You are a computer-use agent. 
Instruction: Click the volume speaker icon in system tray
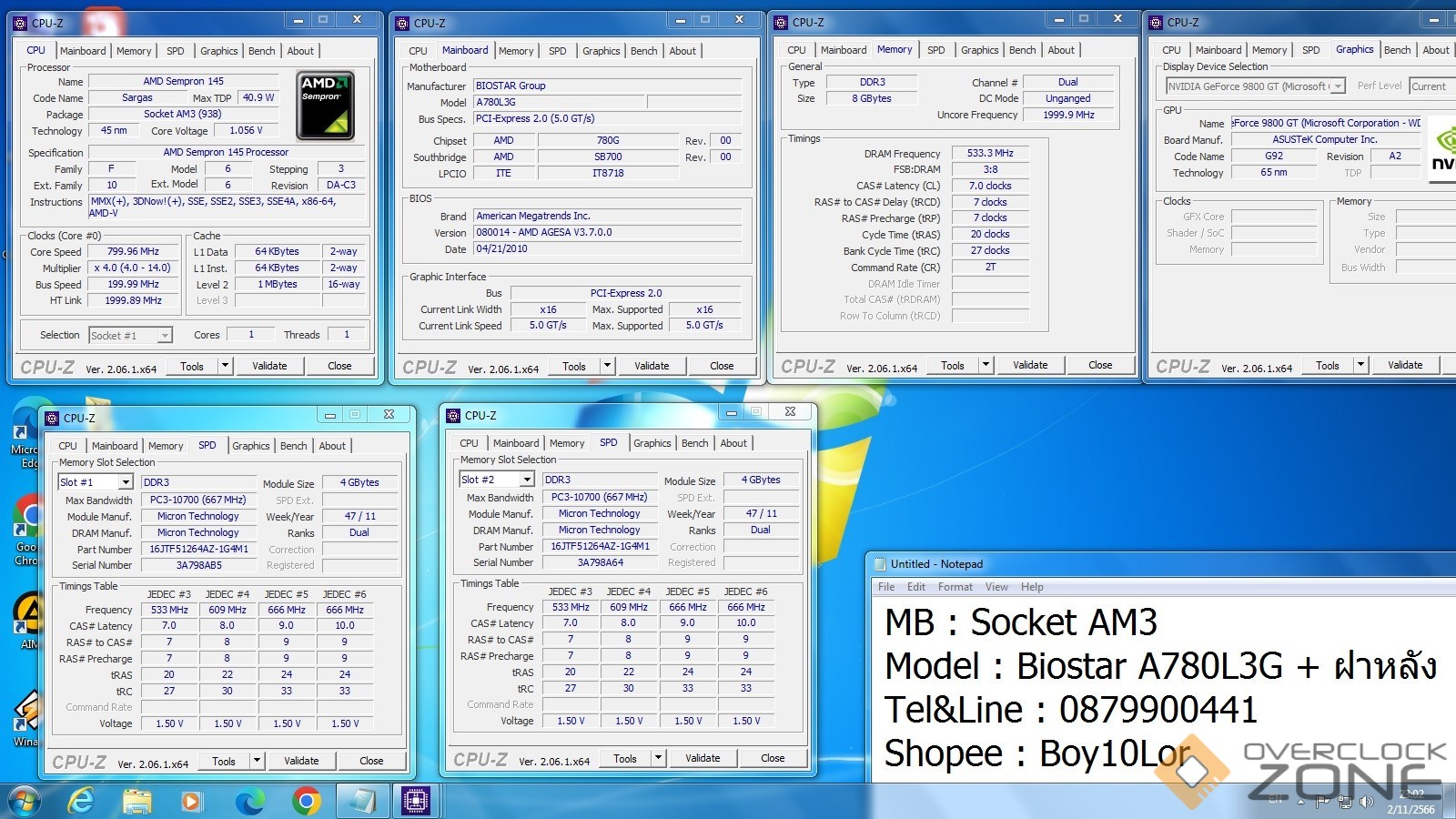pyautogui.click(x=1365, y=802)
